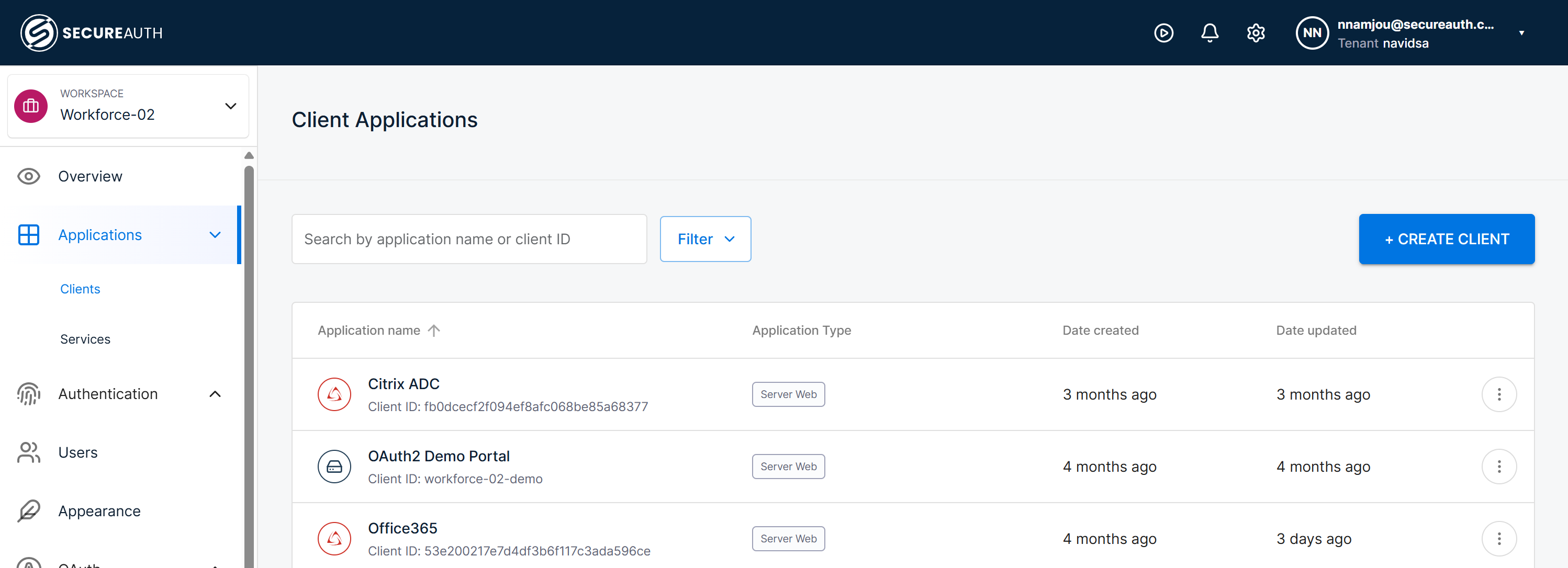Screen dimensions: 1568x568
Task: Click Office365 date updated "3 days ago"
Action: (x=1314, y=539)
